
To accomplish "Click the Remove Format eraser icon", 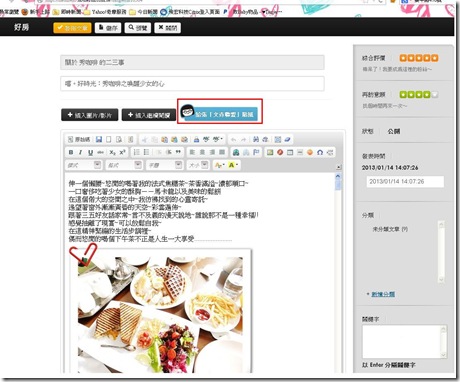I will (287, 139).
